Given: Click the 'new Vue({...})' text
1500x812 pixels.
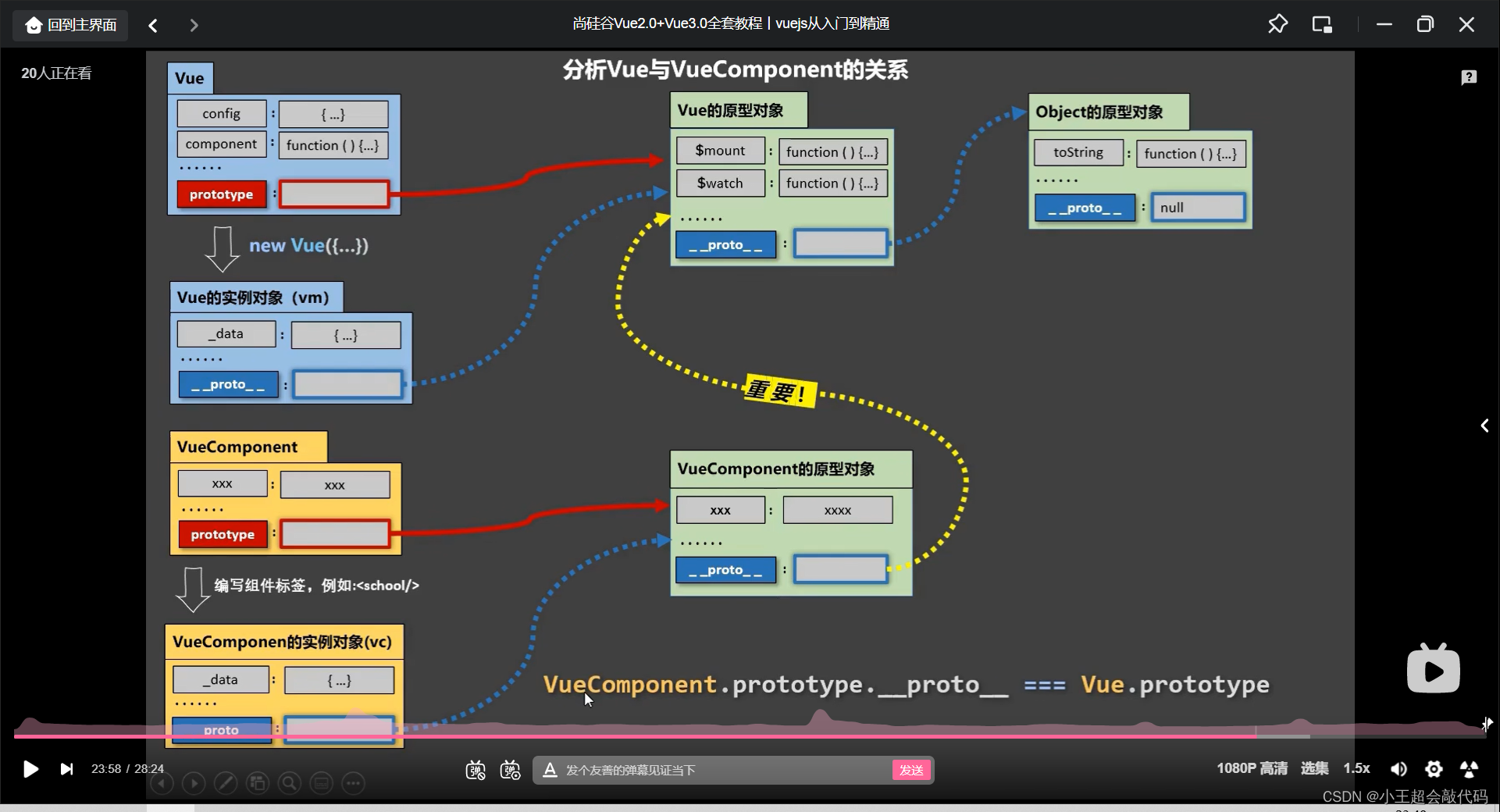Looking at the screenshot, I should [308, 246].
